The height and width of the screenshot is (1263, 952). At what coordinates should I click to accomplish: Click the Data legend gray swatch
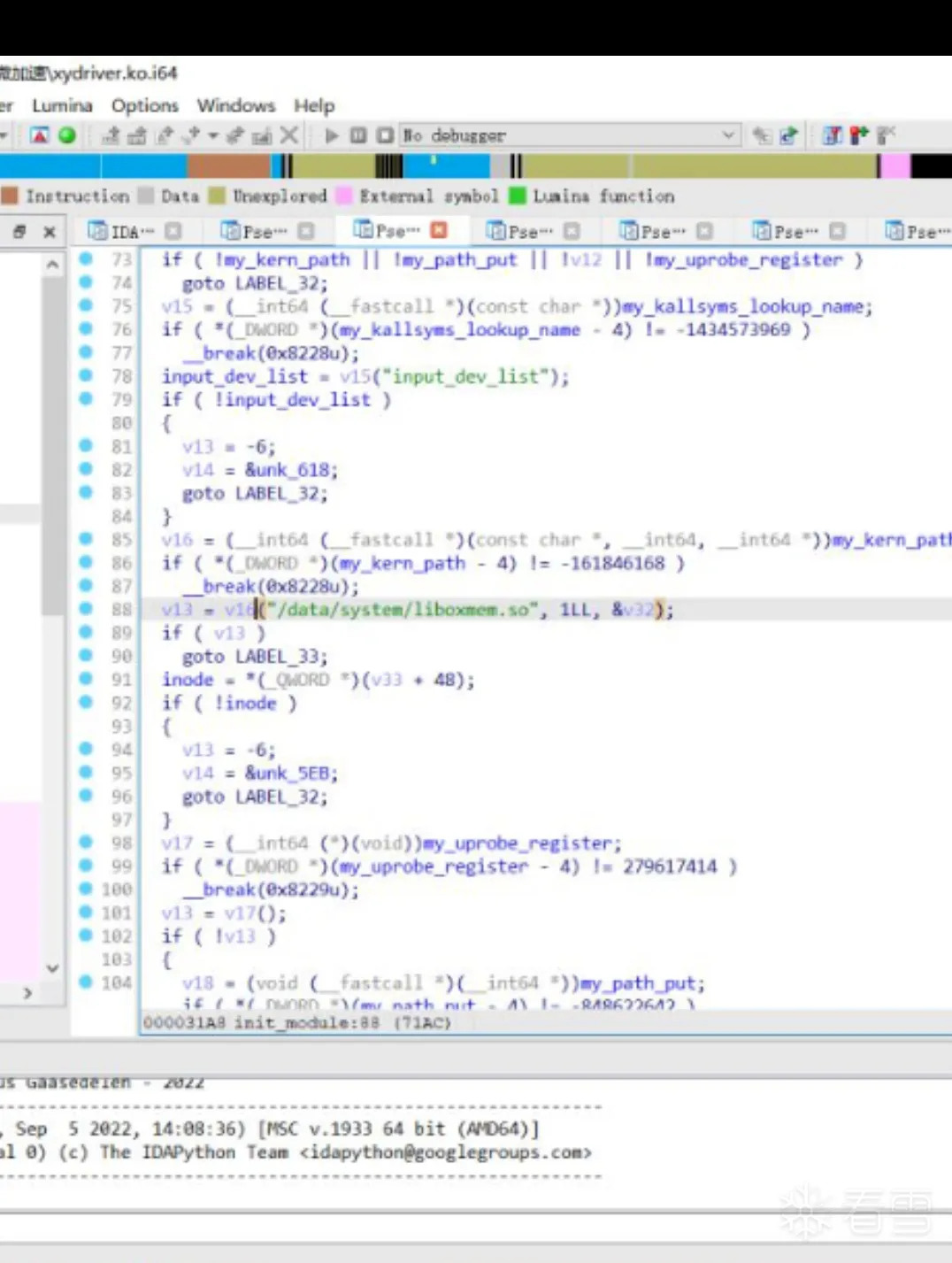(146, 196)
